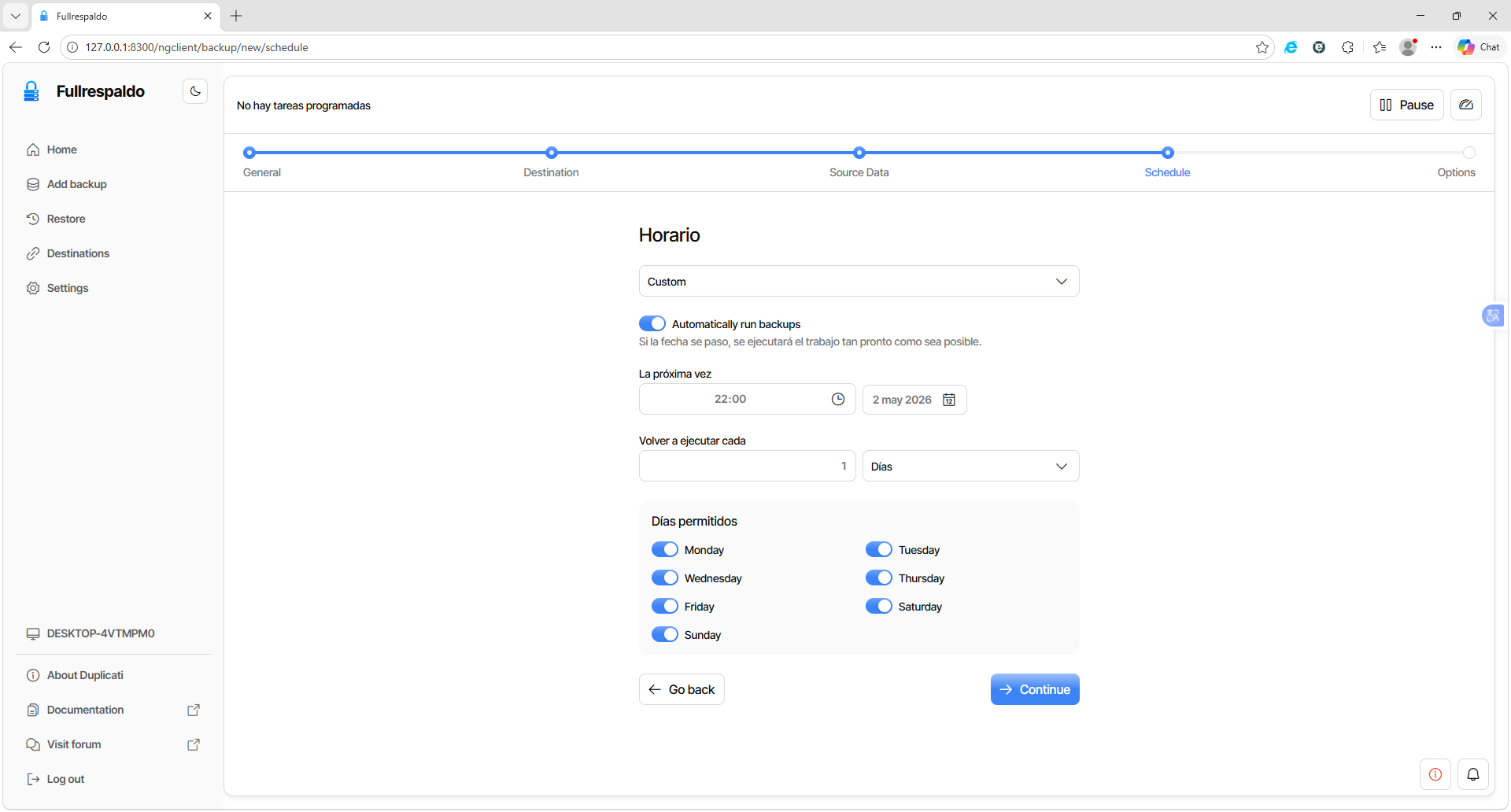The width and height of the screenshot is (1511, 812).
Task: Go back with browser back arrow
Action: pyautogui.click(x=16, y=47)
